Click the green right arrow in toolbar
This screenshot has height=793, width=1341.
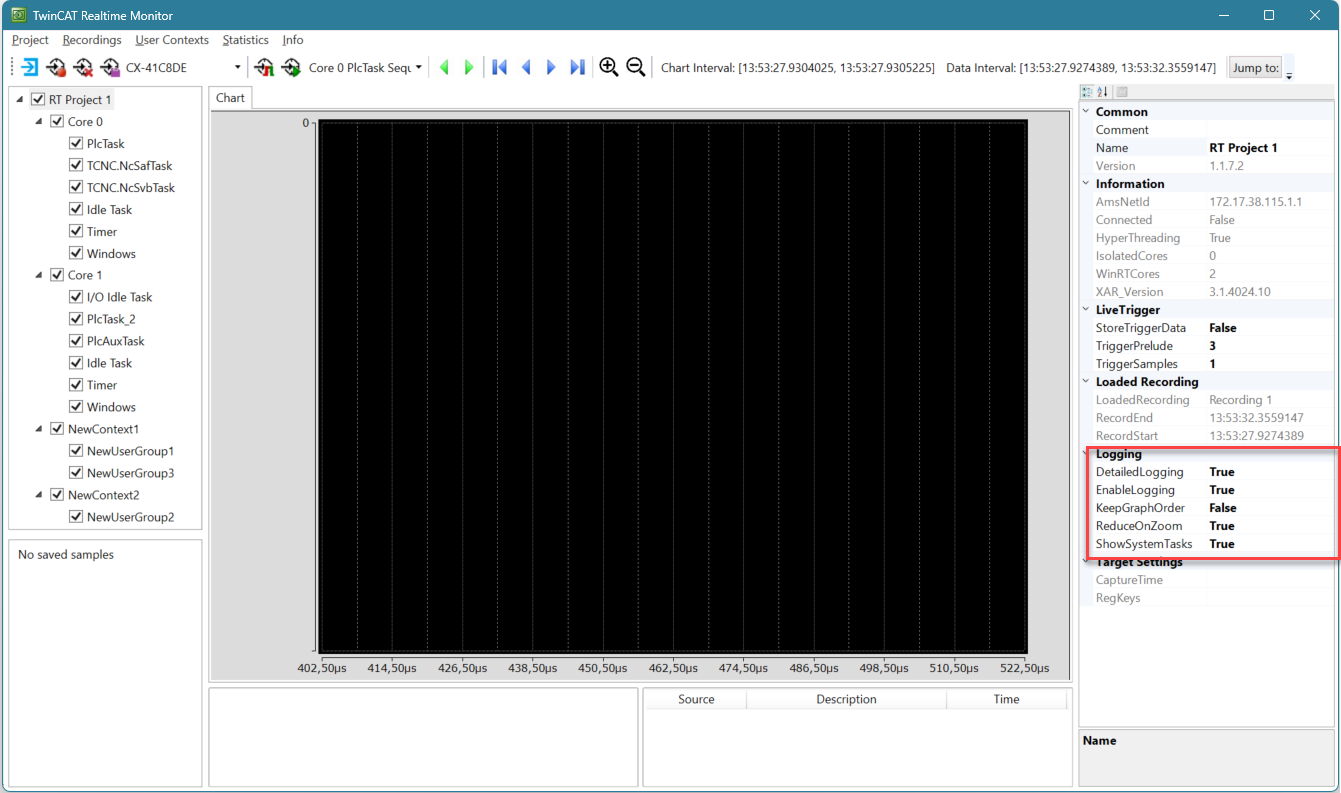tap(469, 68)
